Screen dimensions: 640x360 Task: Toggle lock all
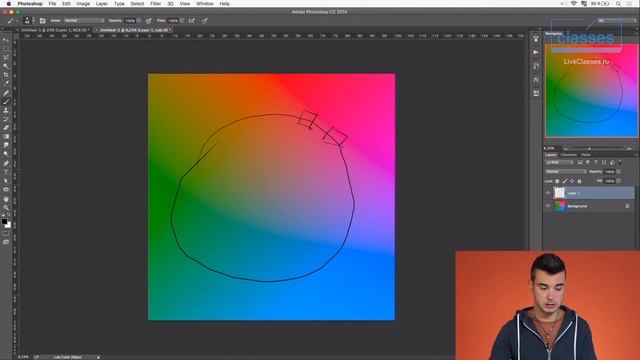point(579,181)
